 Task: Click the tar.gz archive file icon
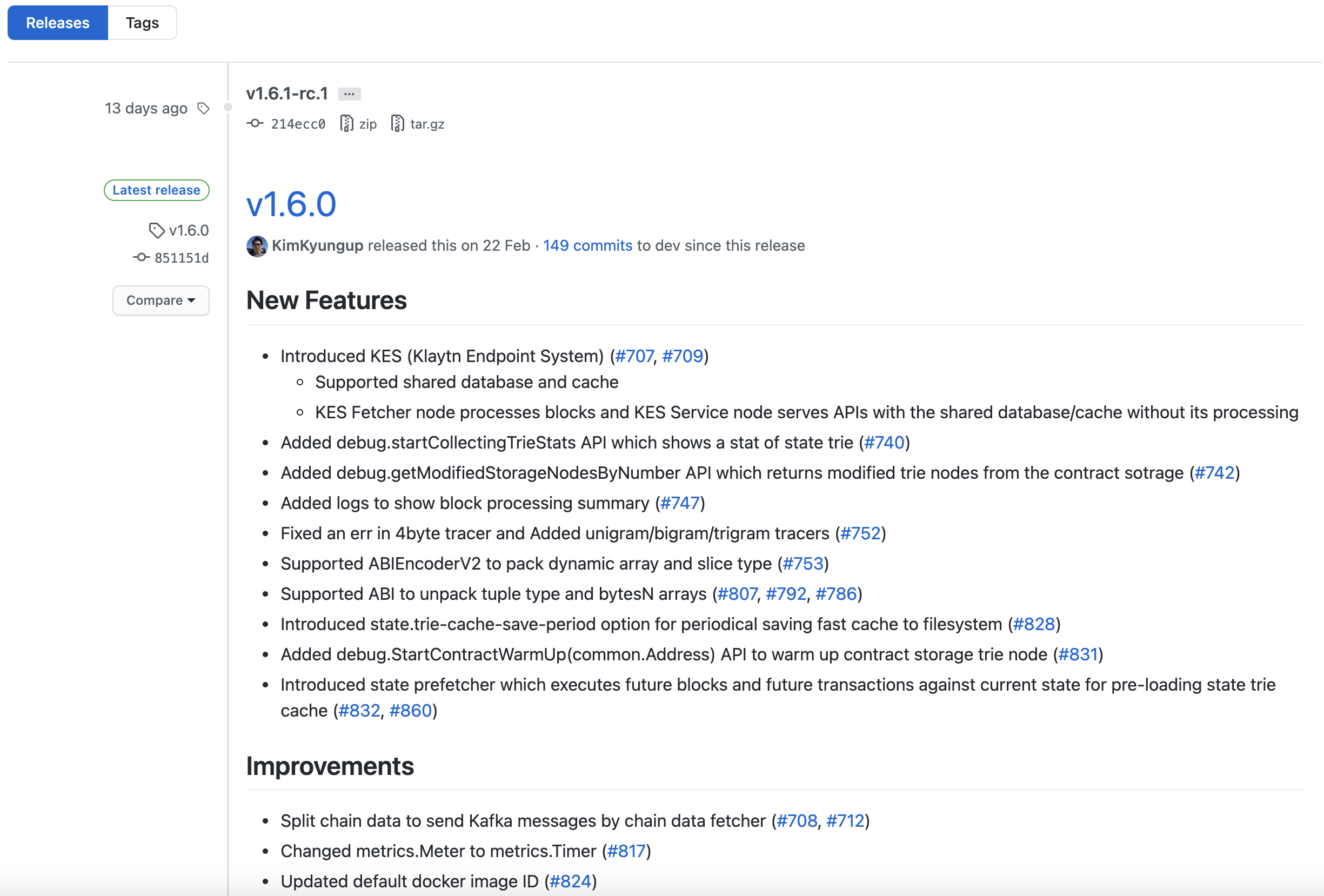pyautogui.click(x=398, y=123)
